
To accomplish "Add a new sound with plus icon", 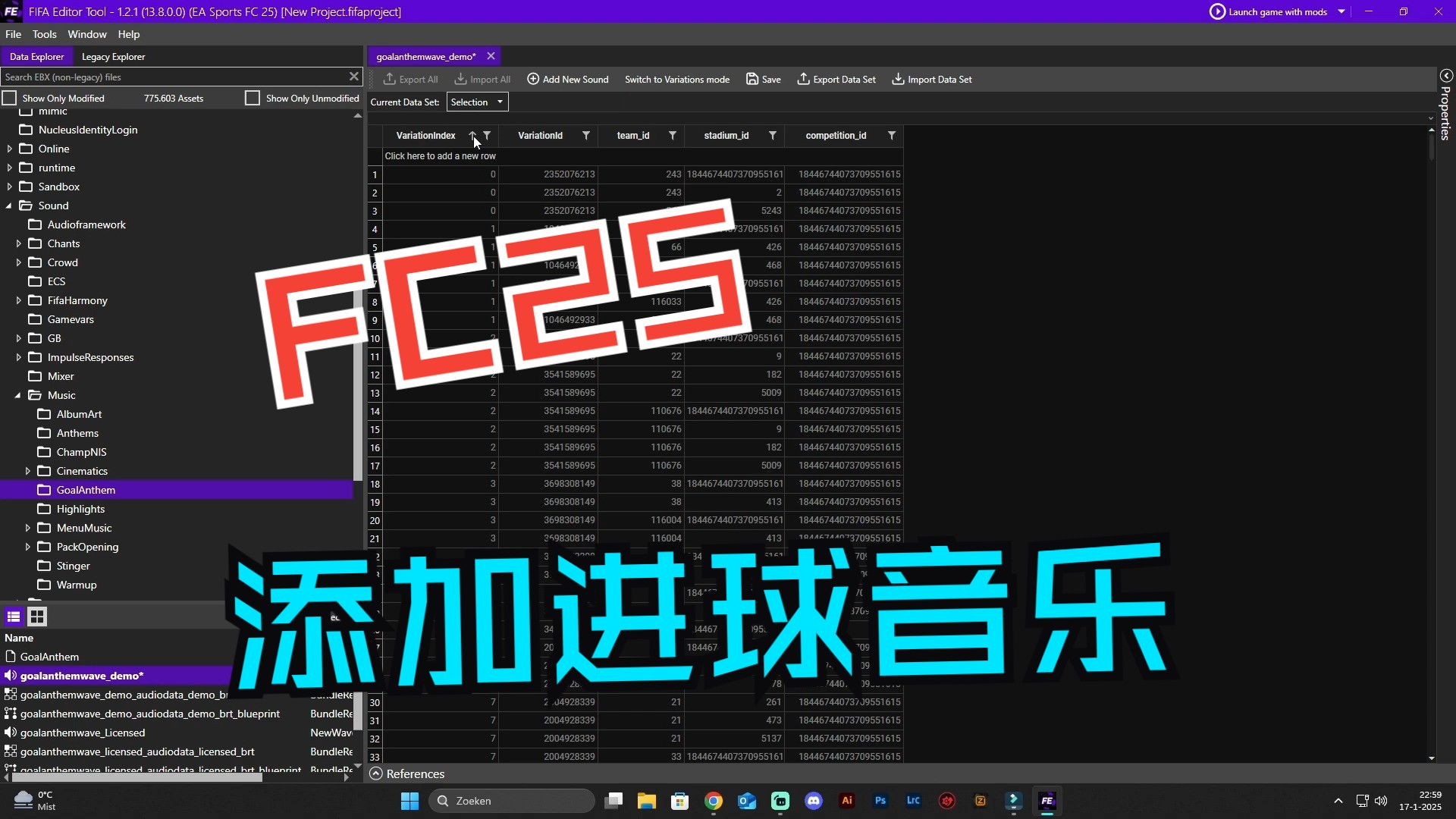I will pyautogui.click(x=533, y=79).
